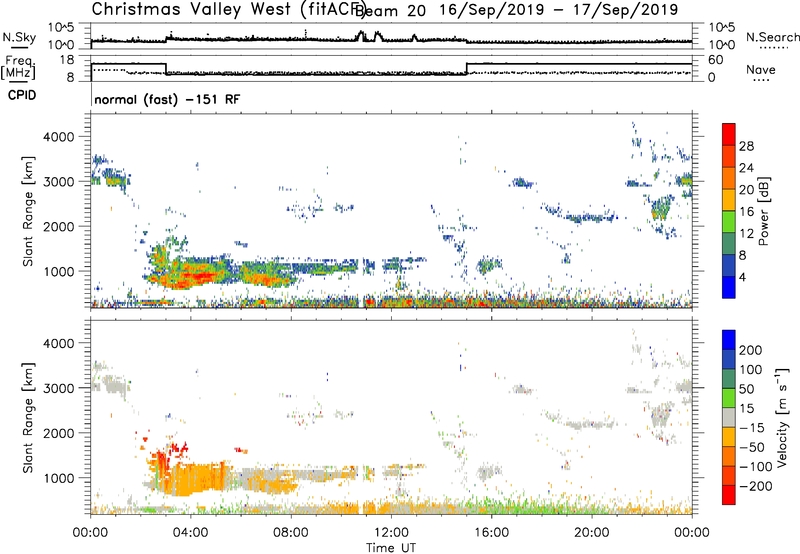Click the red velocity patch near 03:00 at 1500 km
800x554 pixels.
coord(162,461)
